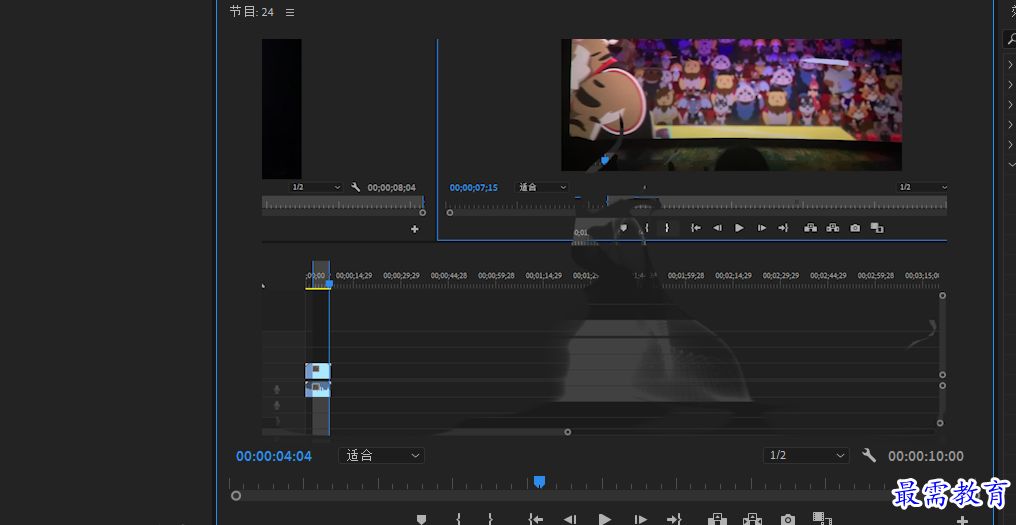
Task: Open small 适合 dropdown beside 00;00;07;15
Action: coord(542,187)
